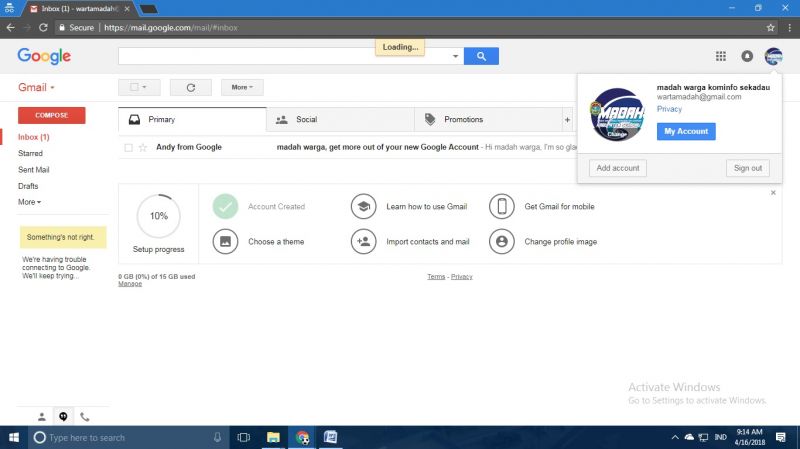Reload the page in Chrome
The height and width of the screenshot is (449, 800).
[x=43, y=28]
